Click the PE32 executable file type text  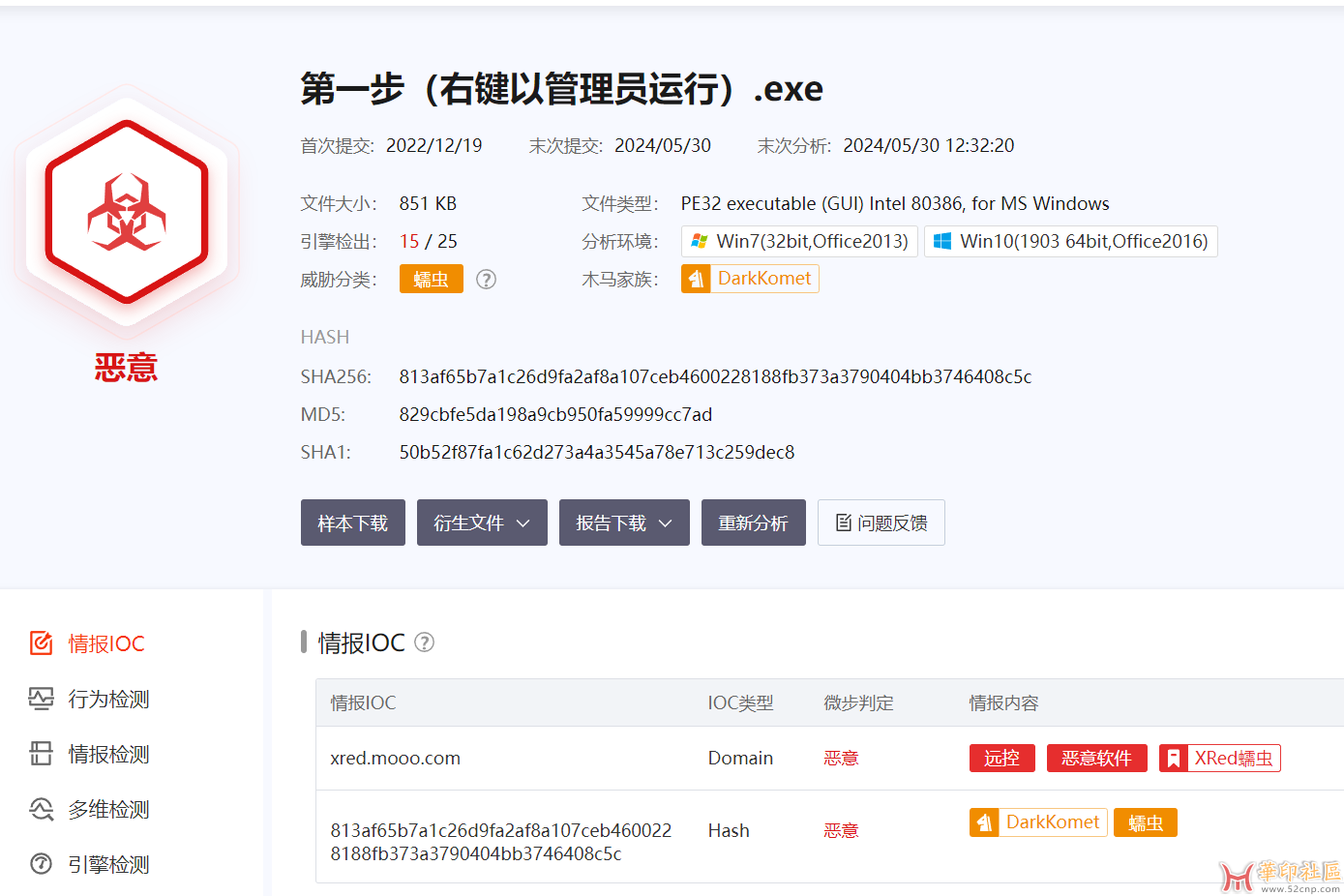pos(895,203)
